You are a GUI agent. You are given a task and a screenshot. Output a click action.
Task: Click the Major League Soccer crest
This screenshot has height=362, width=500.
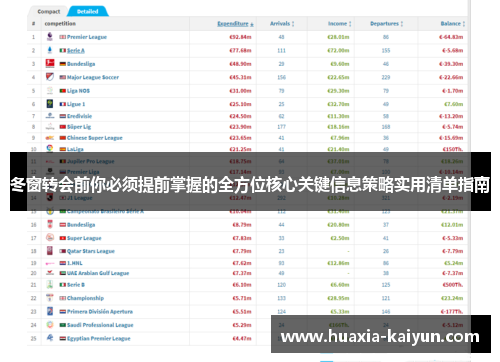[x=50, y=77]
